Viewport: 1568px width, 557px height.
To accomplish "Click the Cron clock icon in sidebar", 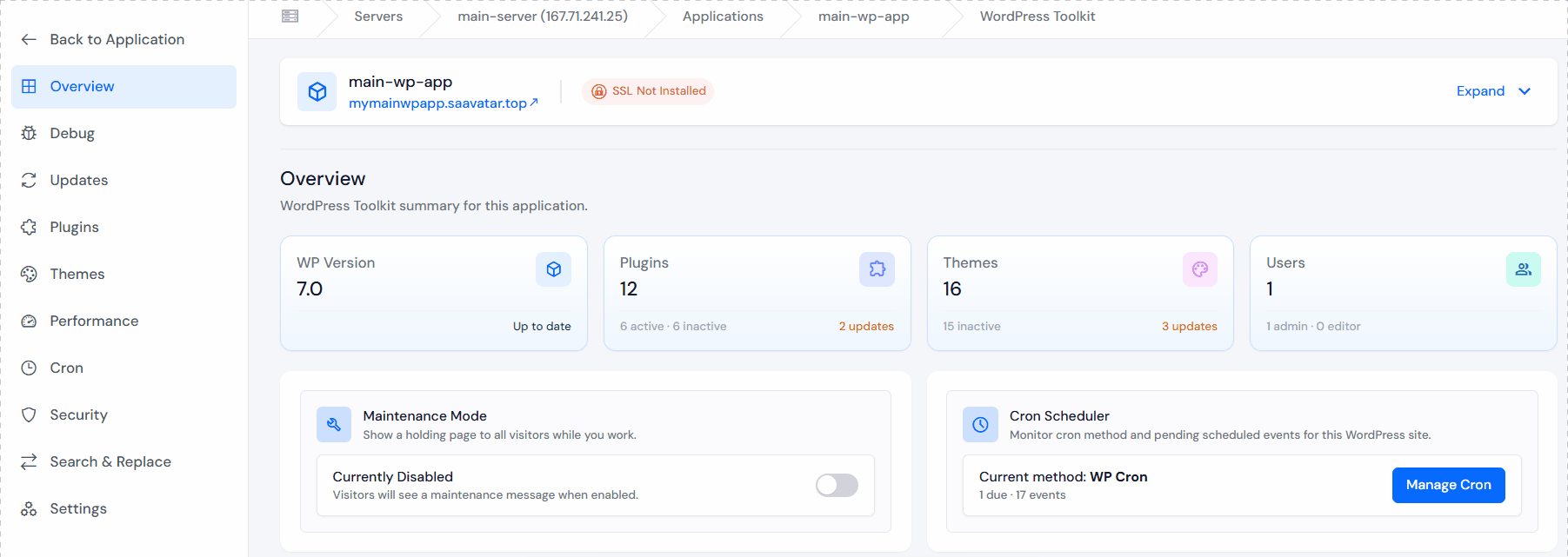I will point(29,368).
